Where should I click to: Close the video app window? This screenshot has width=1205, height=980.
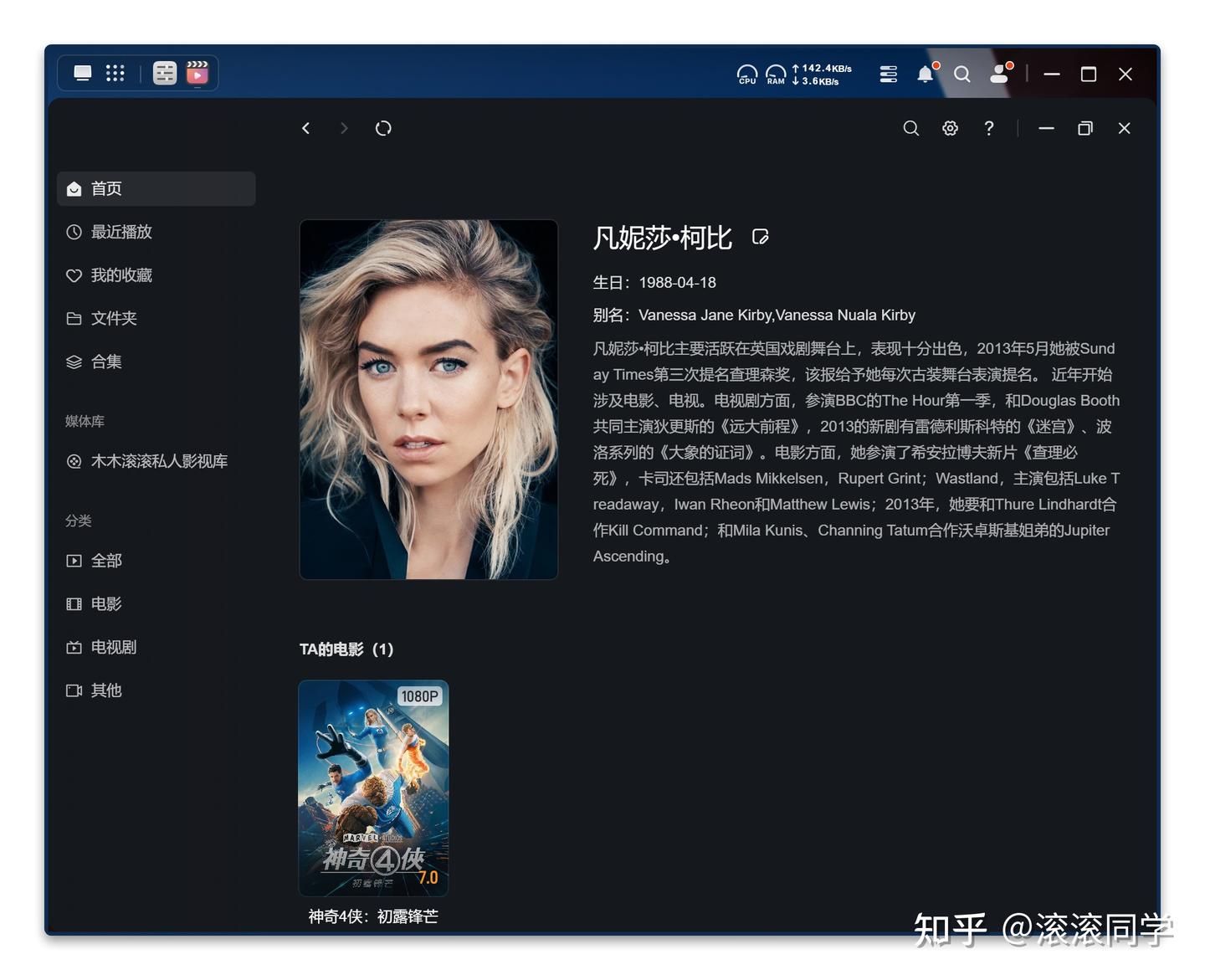click(1125, 128)
